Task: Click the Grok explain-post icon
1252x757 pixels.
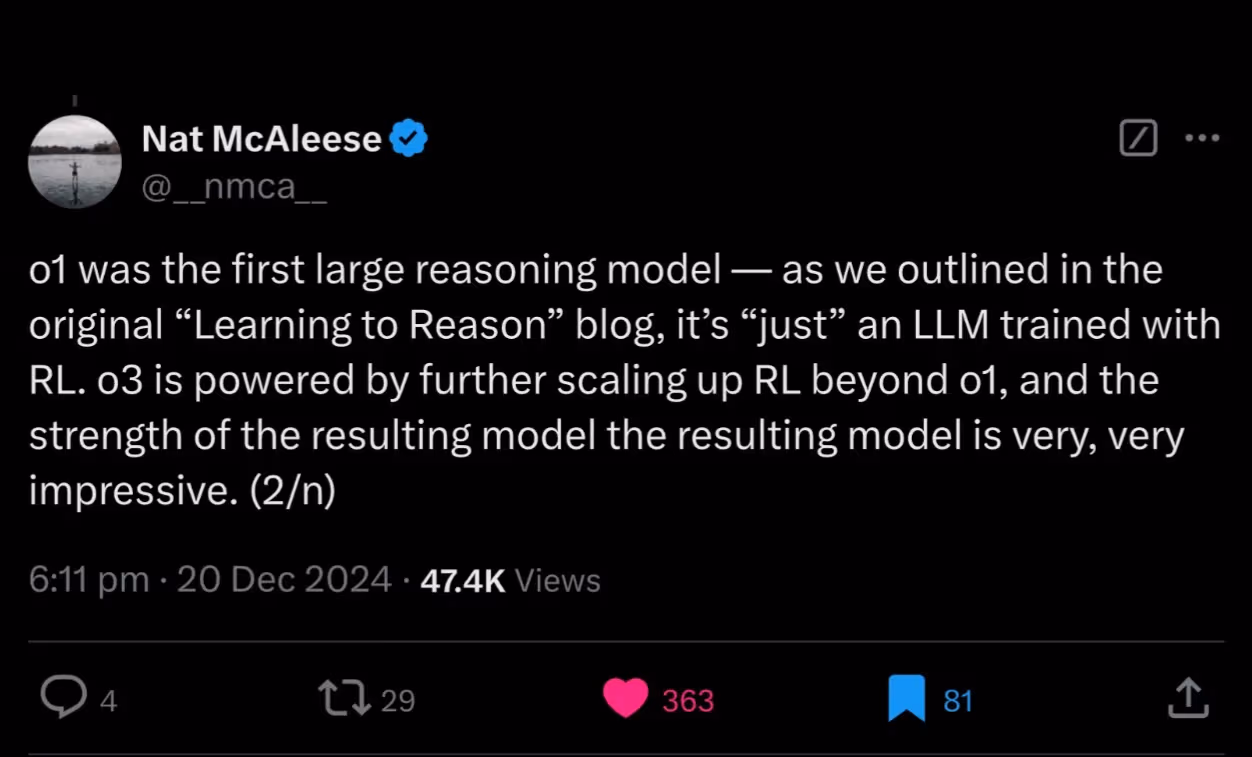Action: pyautogui.click(x=1139, y=138)
